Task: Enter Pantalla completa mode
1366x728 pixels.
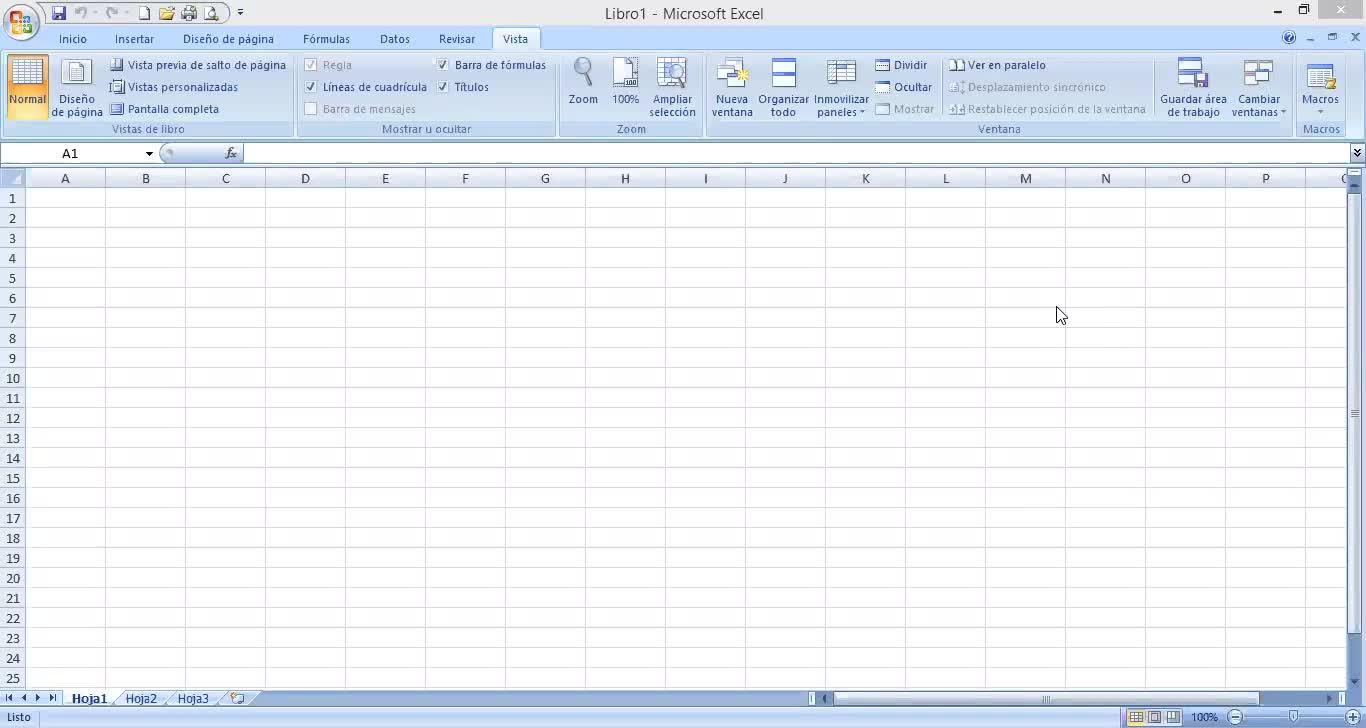Action: 164,109
